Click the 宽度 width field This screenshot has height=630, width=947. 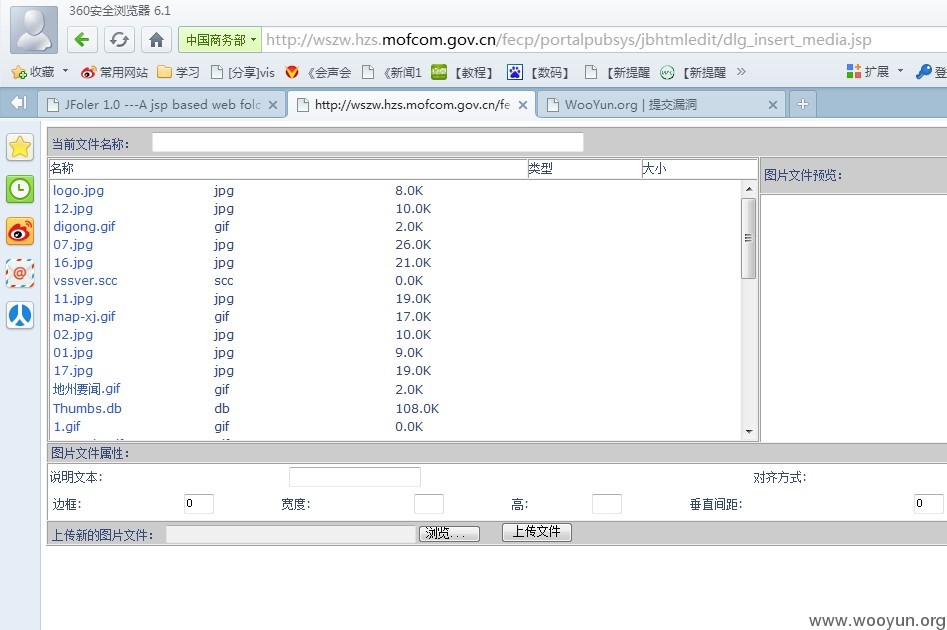point(429,503)
